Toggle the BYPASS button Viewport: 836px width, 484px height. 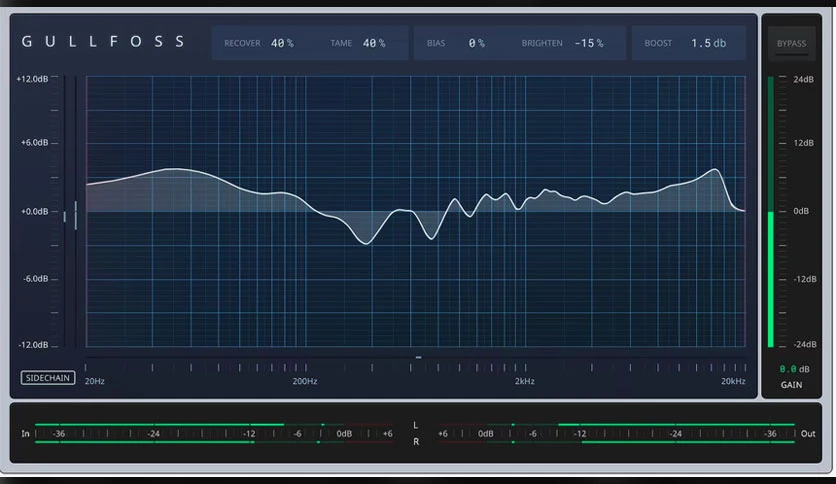click(791, 43)
